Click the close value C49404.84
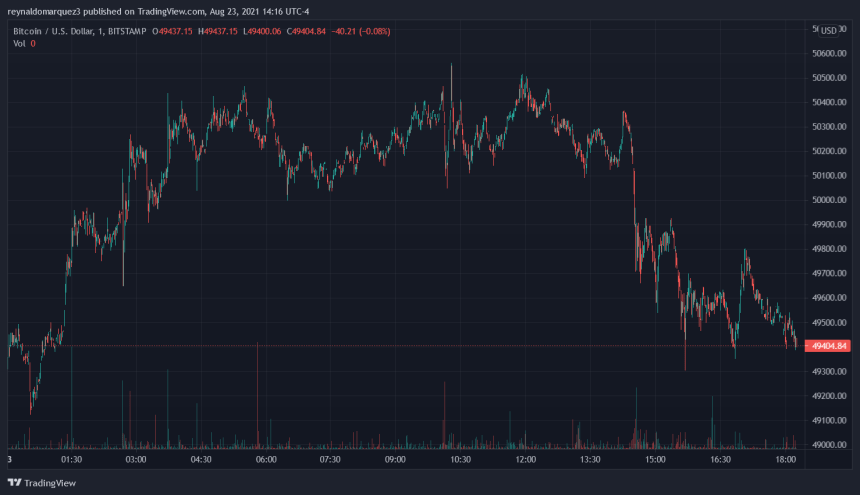The width and height of the screenshot is (860, 495). click(x=306, y=31)
